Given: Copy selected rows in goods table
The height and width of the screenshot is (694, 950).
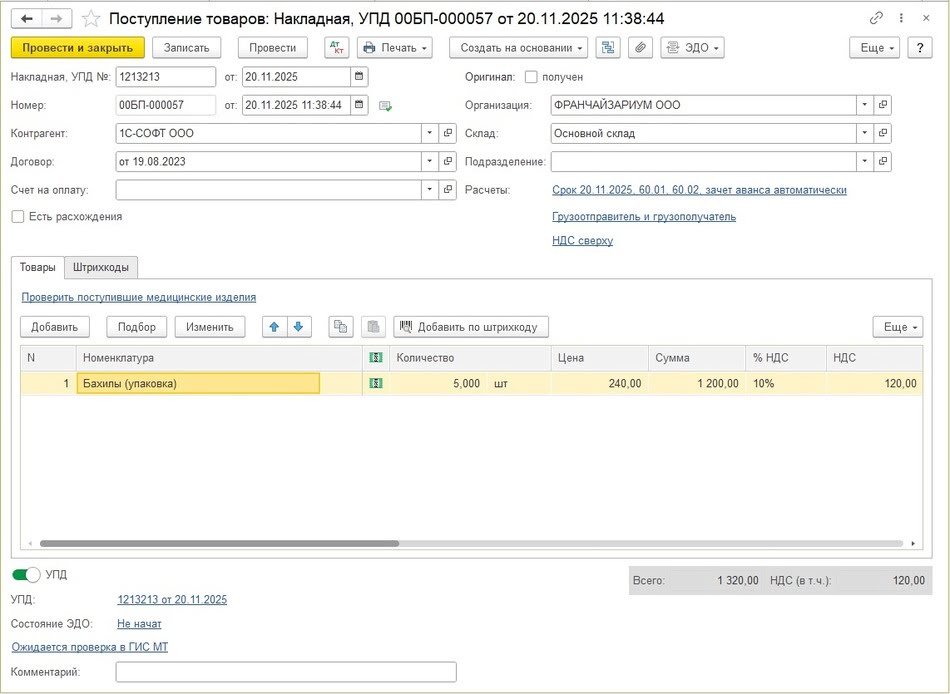Looking at the screenshot, I should tap(341, 327).
